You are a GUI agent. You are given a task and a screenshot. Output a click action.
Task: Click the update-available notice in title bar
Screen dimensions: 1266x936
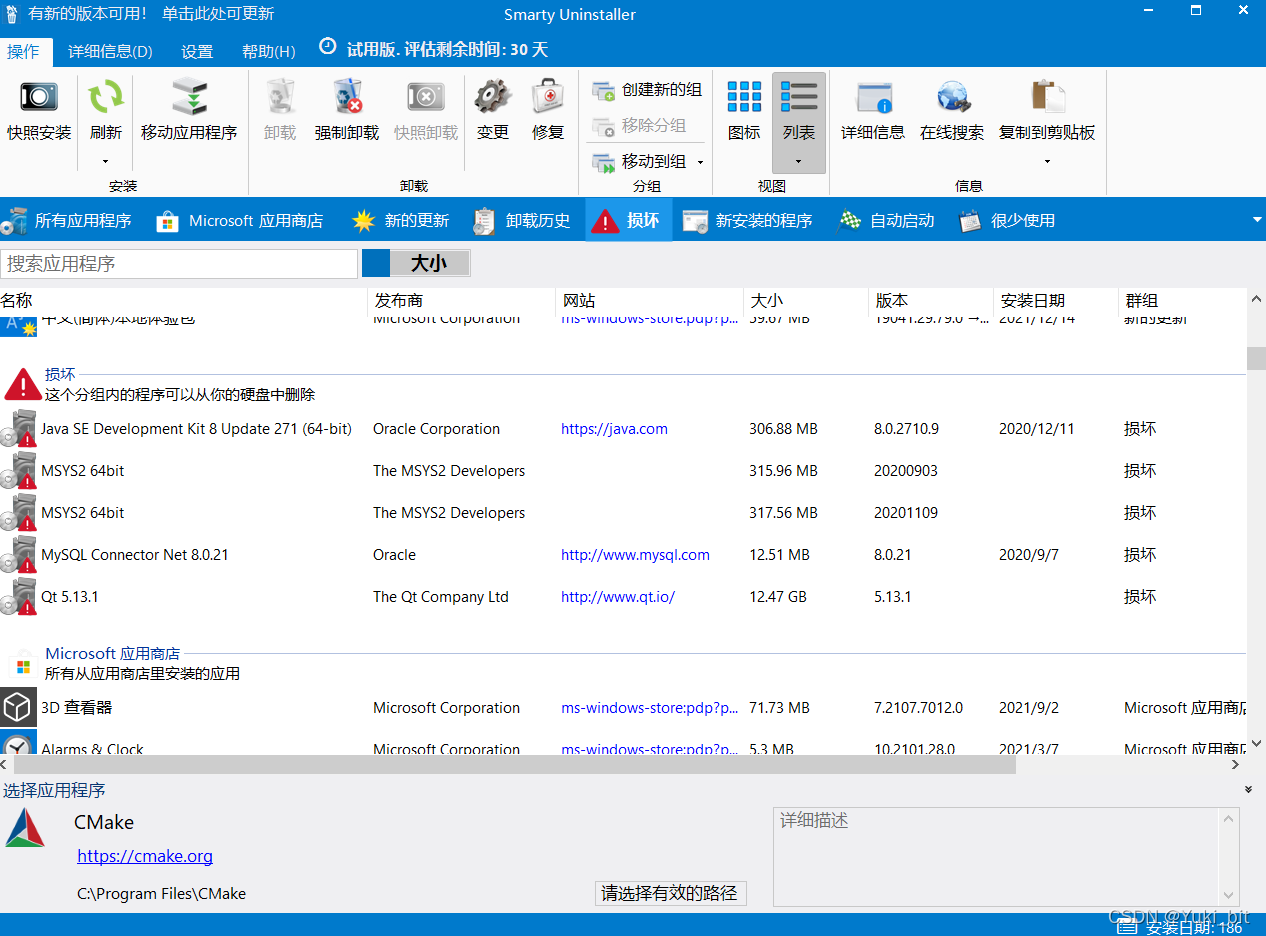coord(150,14)
